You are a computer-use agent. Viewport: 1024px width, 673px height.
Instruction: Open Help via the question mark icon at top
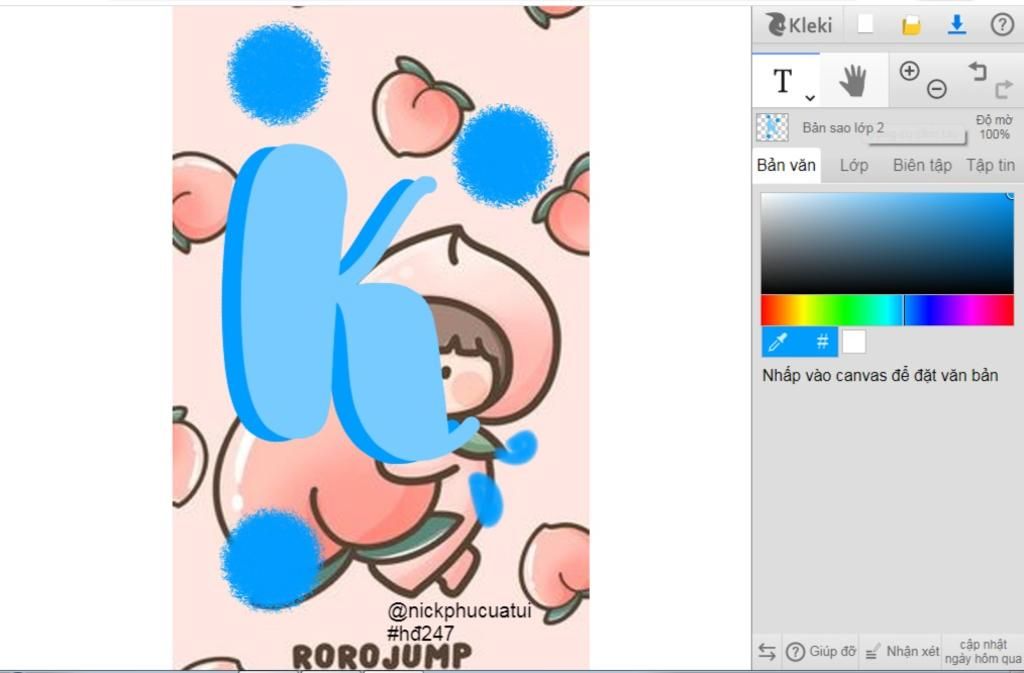click(1002, 24)
